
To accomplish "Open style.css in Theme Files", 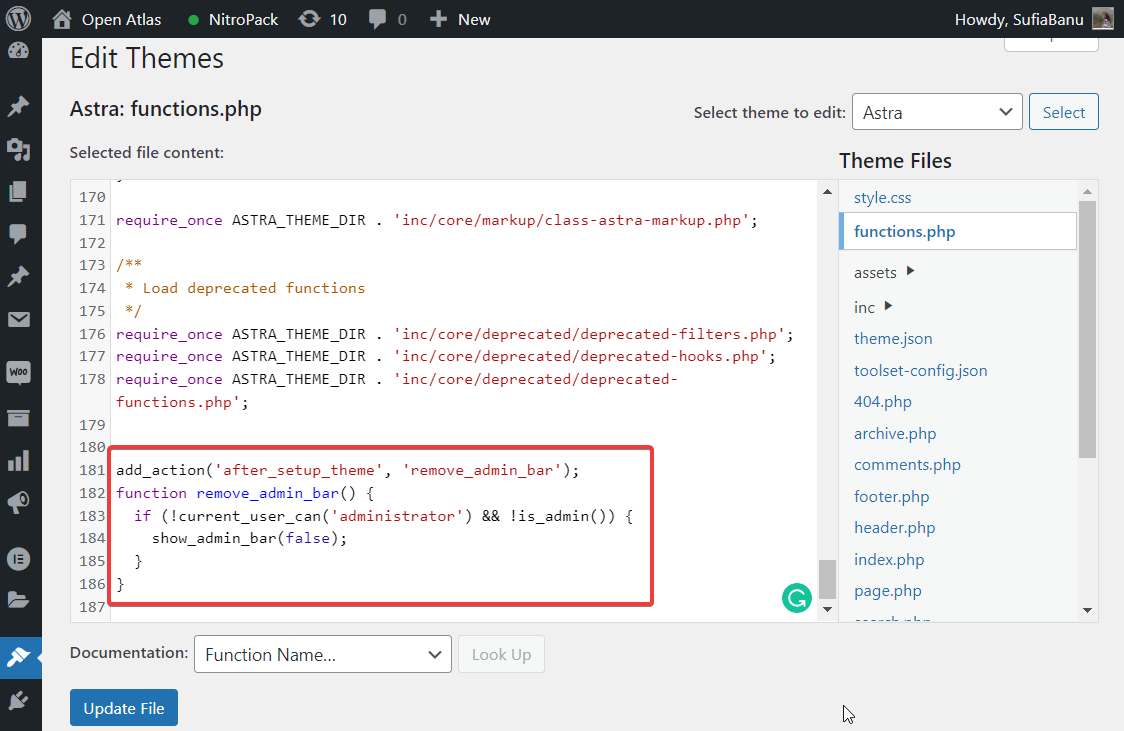I will 882,198.
